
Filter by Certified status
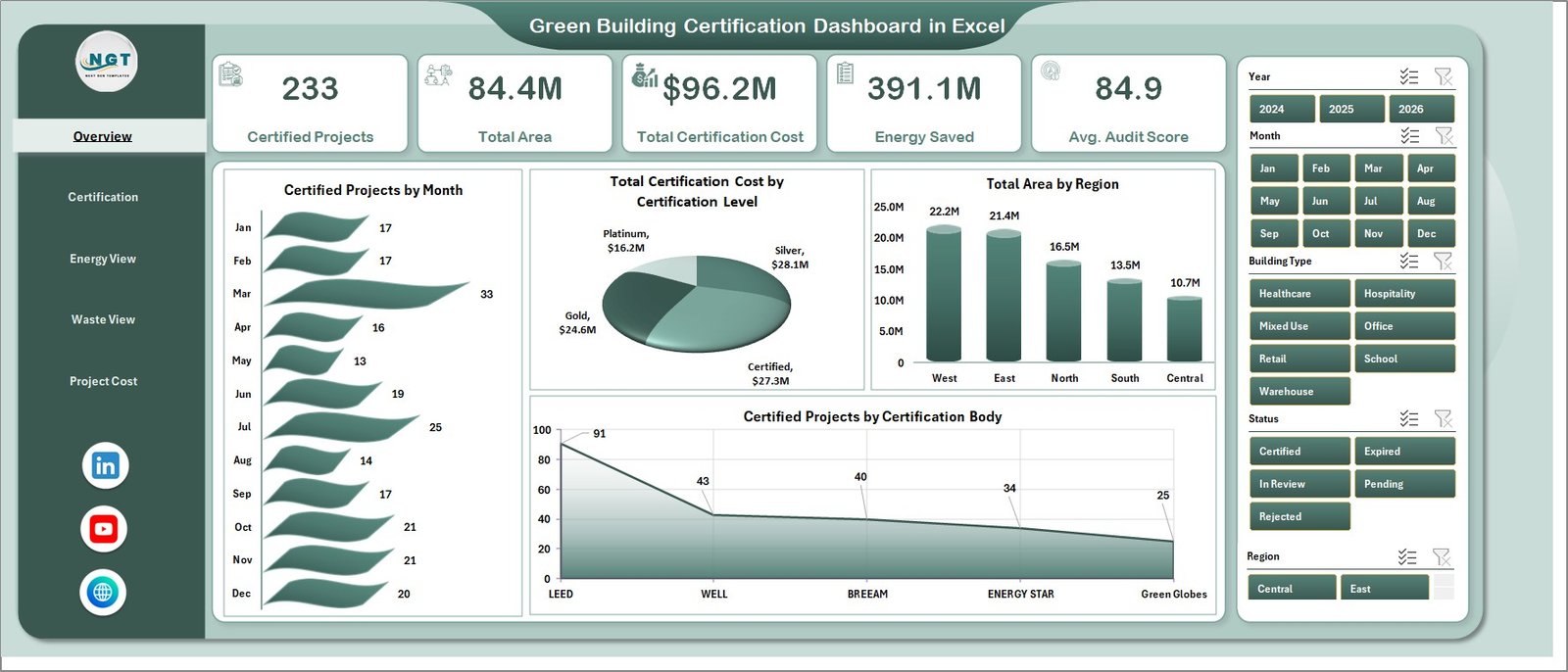point(1299,452)
